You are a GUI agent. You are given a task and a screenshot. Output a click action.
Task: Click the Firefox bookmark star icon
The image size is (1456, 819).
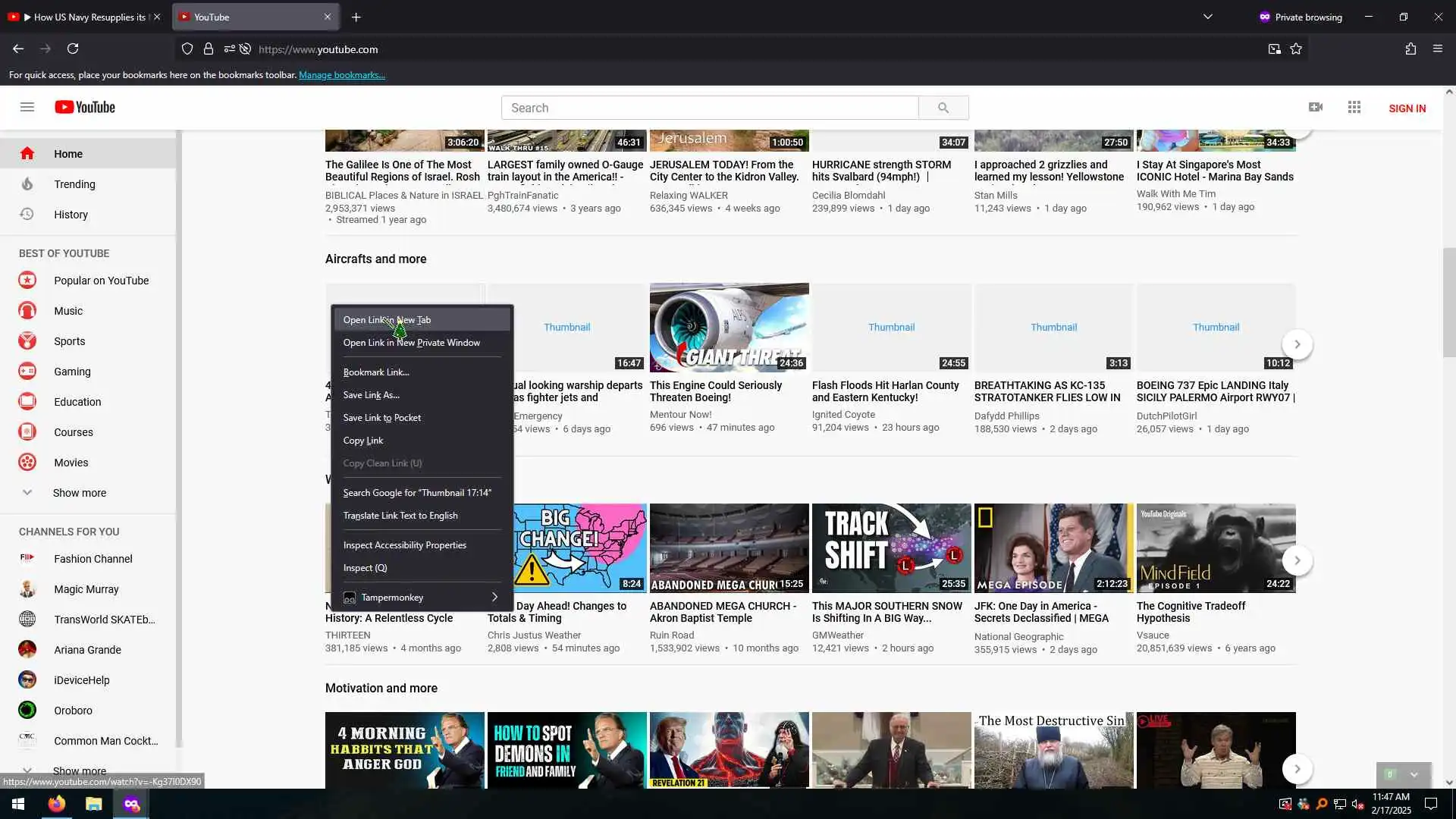coord(1296,49)
